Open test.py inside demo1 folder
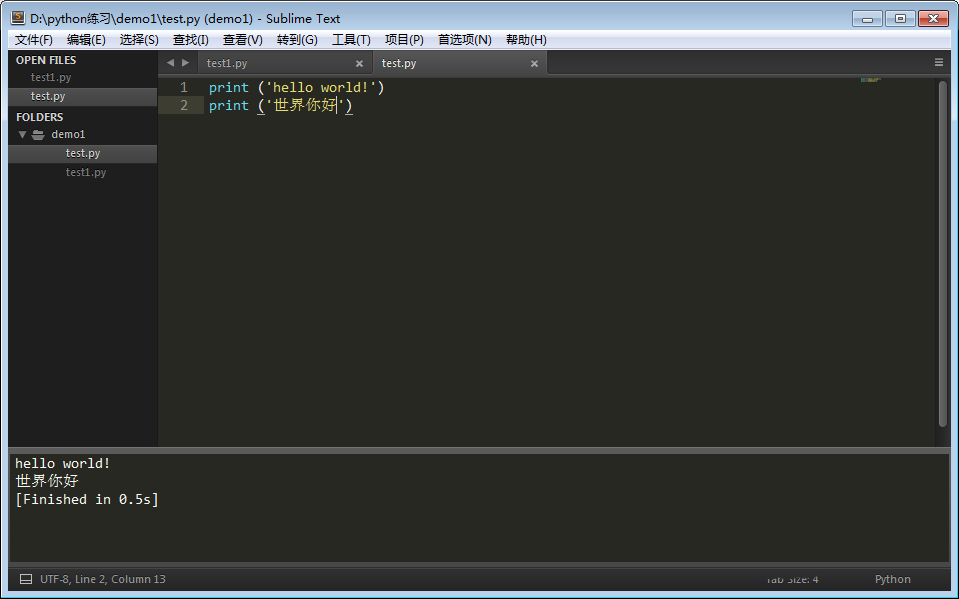 tap(83, 153)
